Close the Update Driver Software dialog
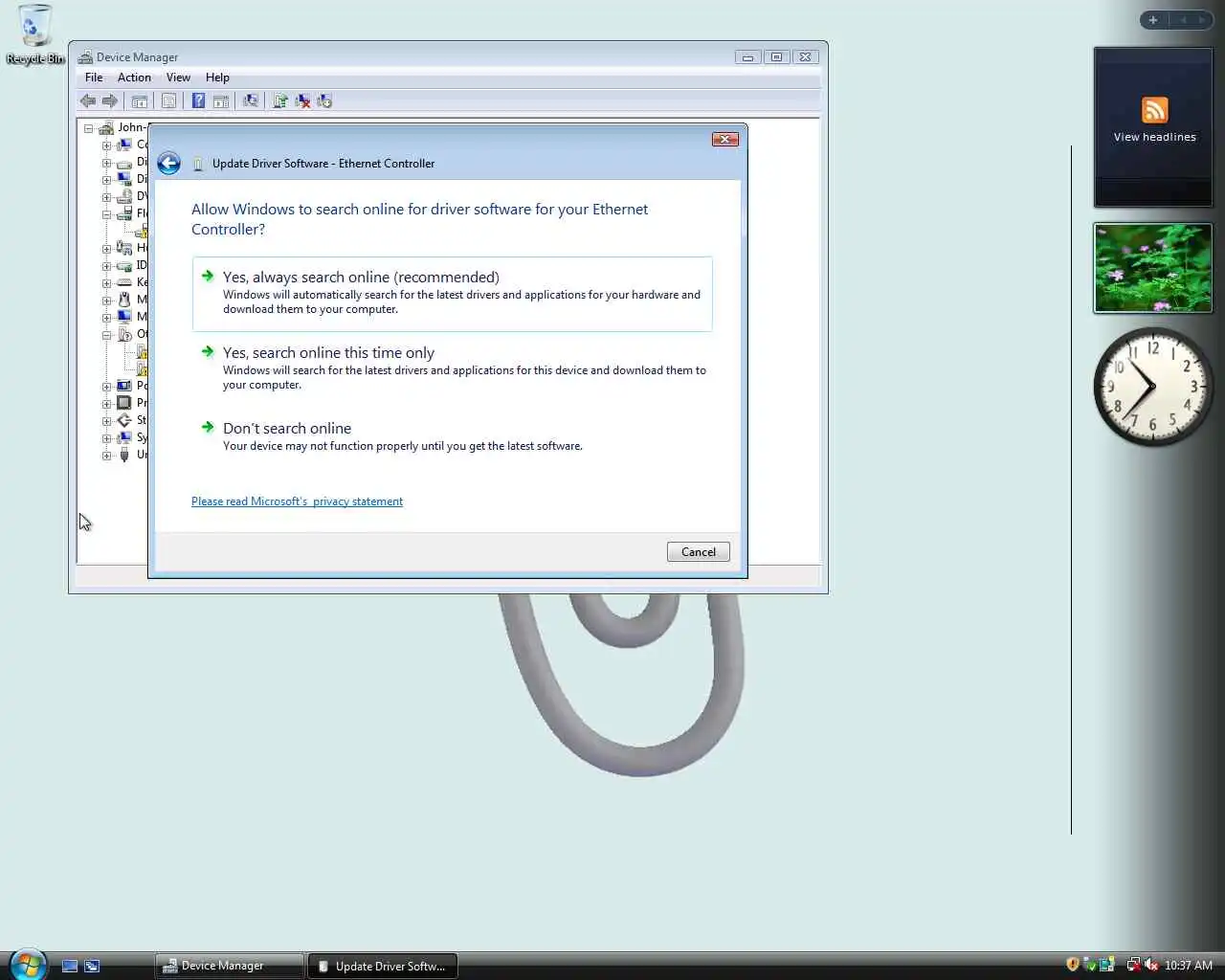The height and width of the screenshot is (980, 1225). [724, 140]
